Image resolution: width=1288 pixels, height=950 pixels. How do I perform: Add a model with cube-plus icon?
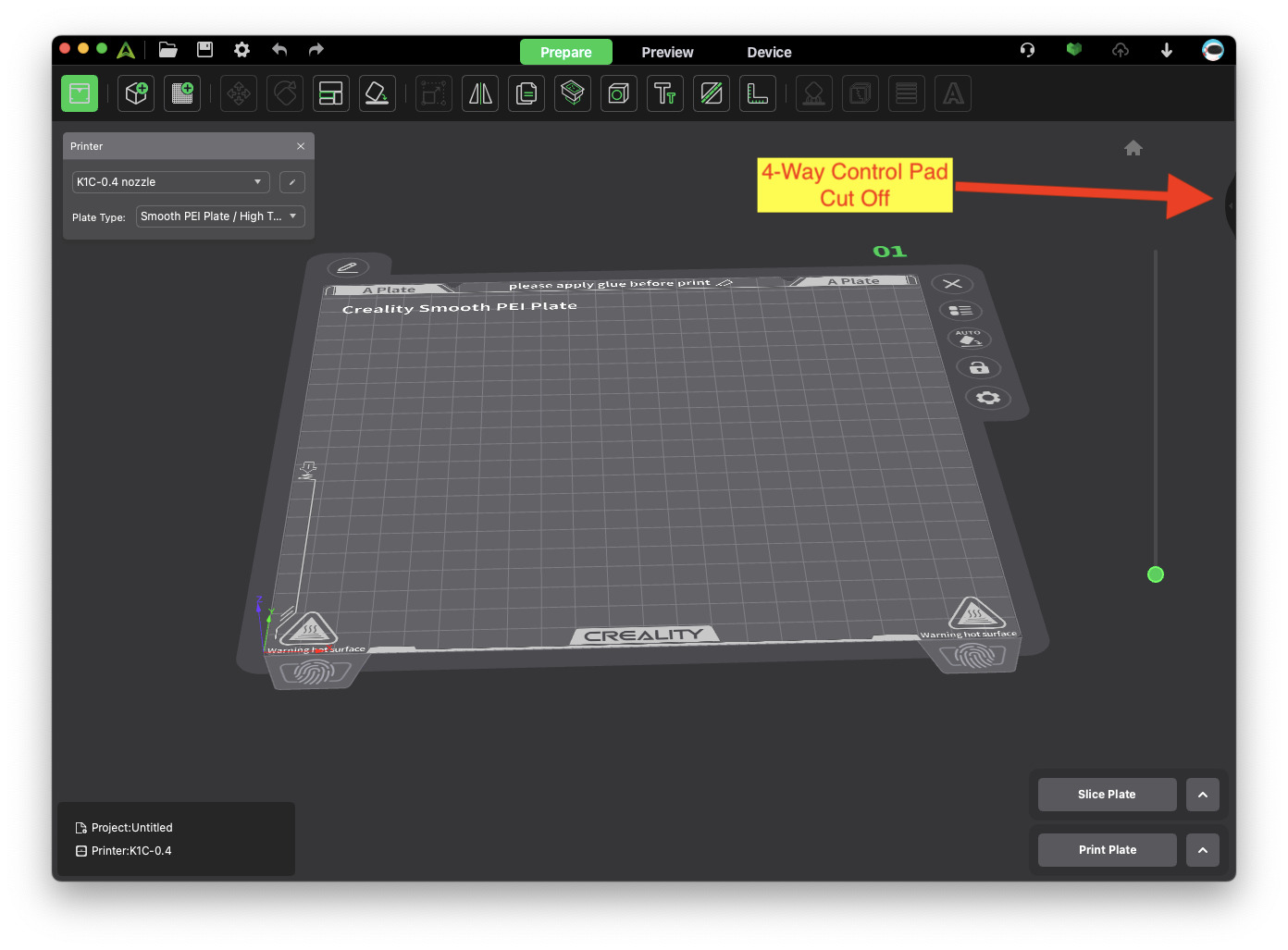(x=136, y=93)
